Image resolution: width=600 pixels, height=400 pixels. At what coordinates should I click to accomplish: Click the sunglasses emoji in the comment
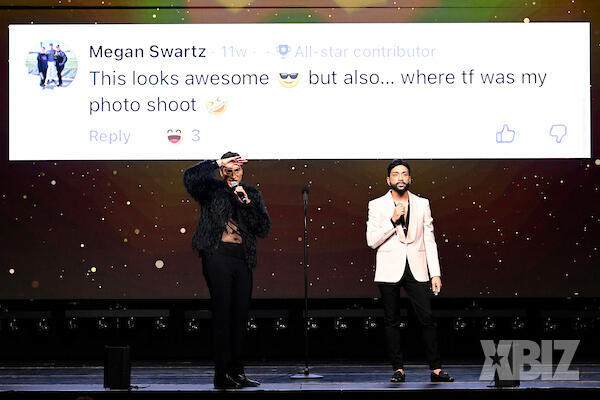click(289, 79)
